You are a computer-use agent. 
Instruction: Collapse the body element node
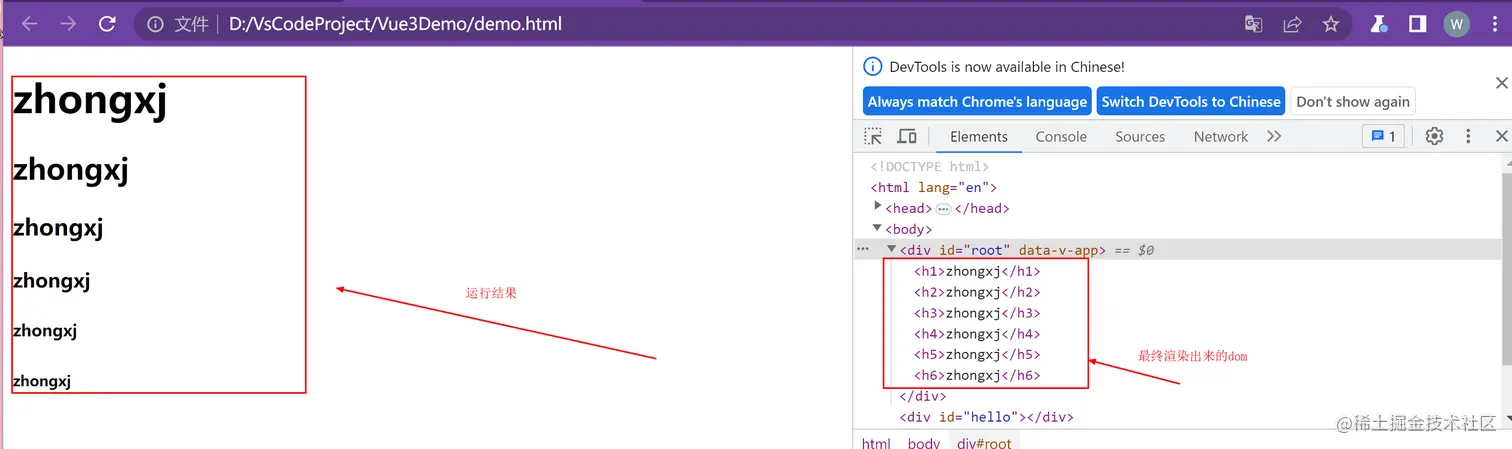click(878, 228)
